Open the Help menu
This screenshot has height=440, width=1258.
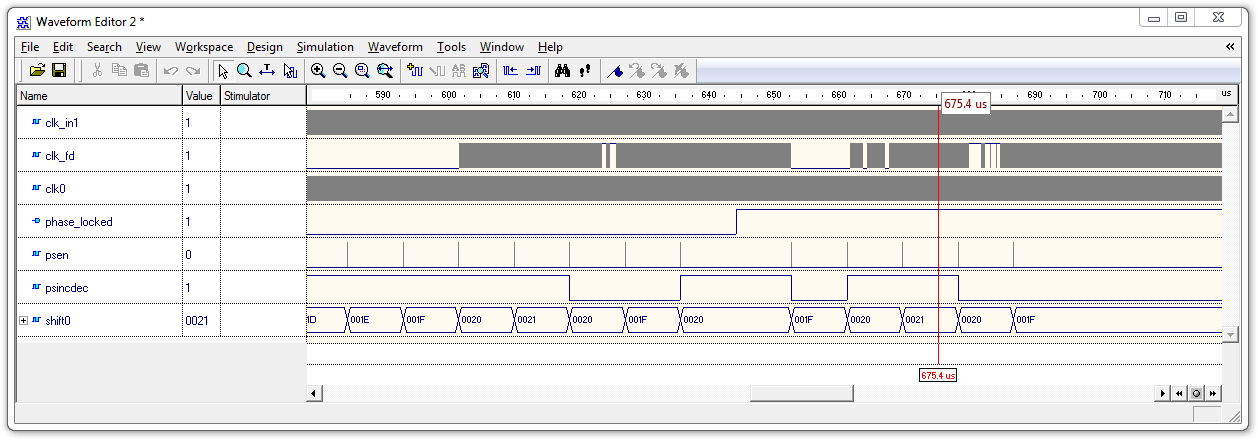[550, 47]
